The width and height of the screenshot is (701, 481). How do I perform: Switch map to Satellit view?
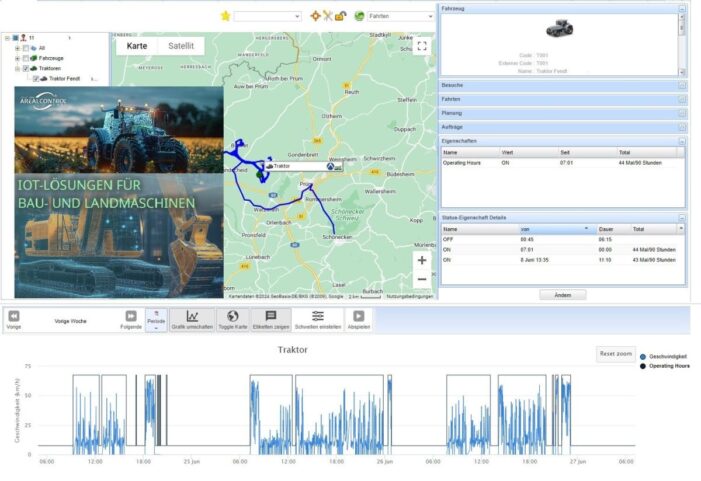point(181,46)
